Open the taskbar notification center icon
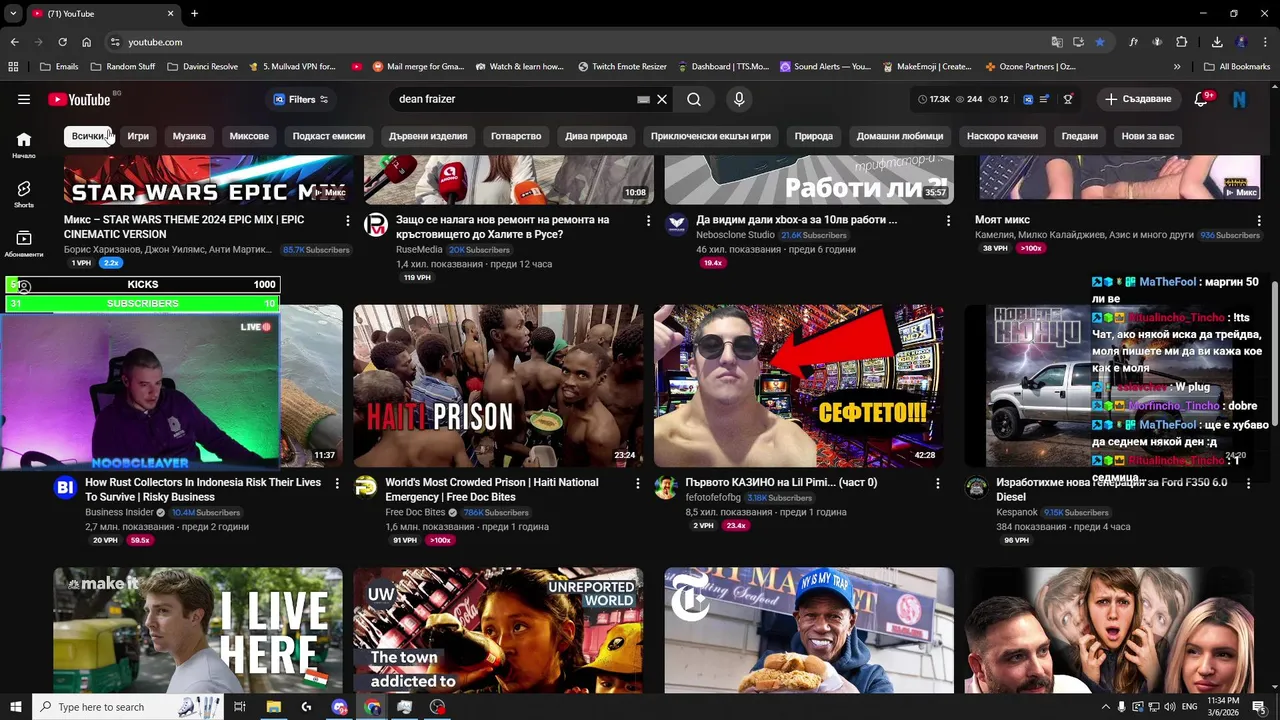The image size is (1280, 720). [x=1259, y=707]
